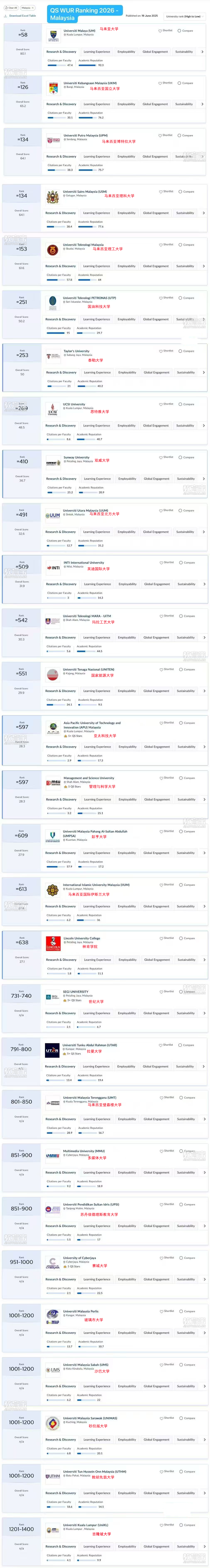Screen dimensions: 210x1568
Task: Click the Universiti Utara Malaysia UUM logo
Action: (x=53, y=516)
